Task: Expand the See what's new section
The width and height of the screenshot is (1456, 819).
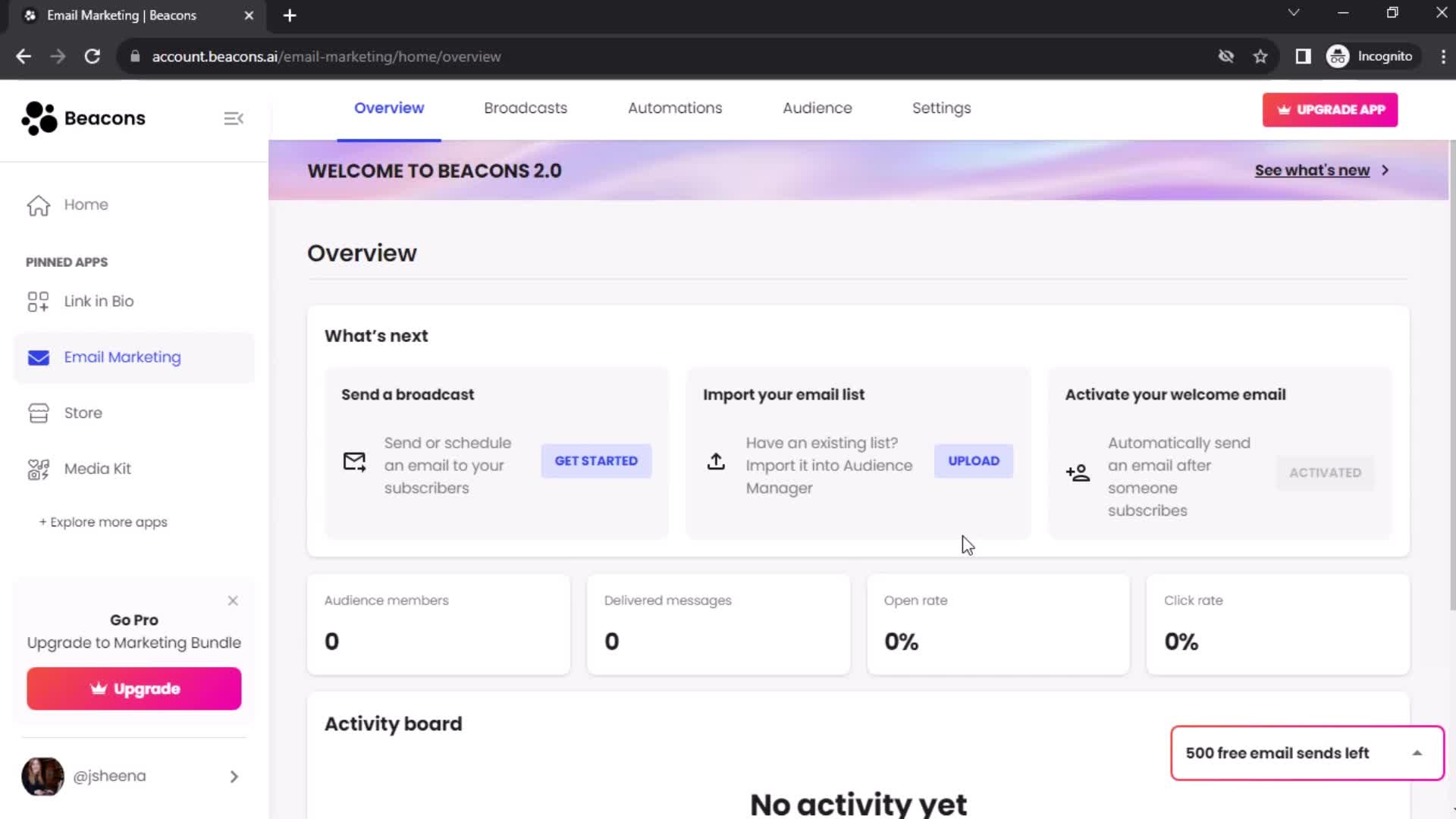Action: click(1322, 170)
